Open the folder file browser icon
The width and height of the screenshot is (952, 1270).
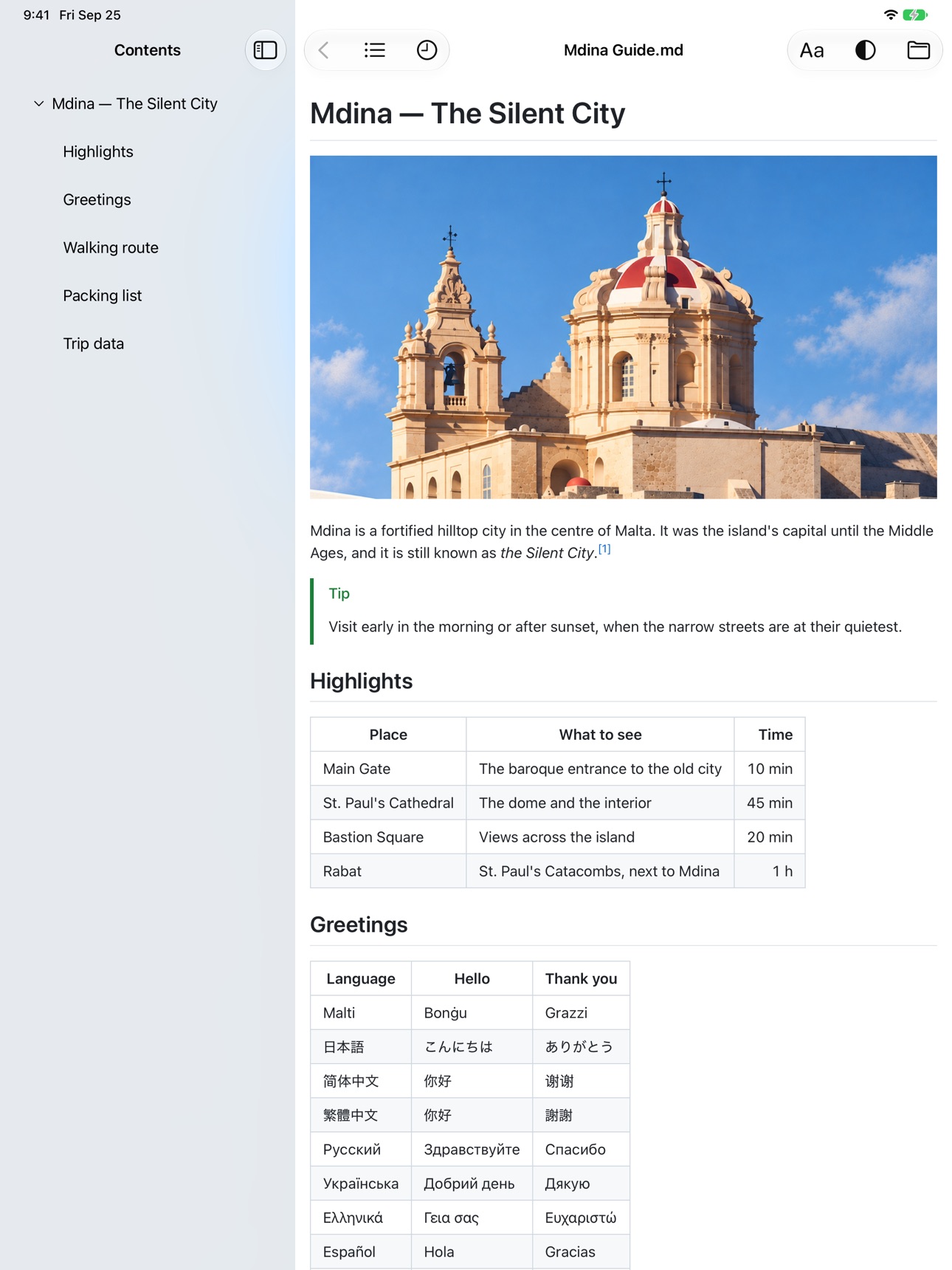coord(918,50)
